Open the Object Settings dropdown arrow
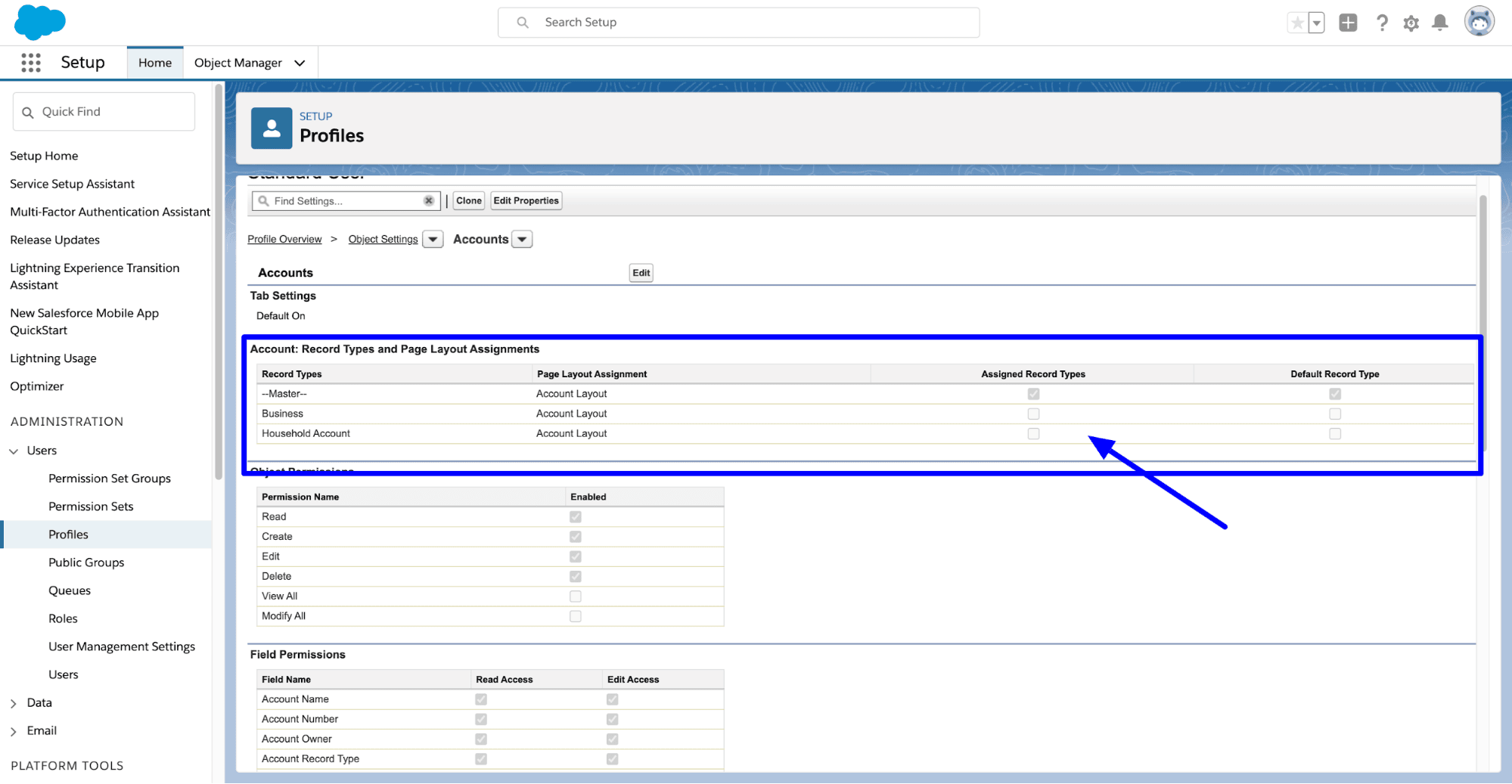Viewport: 1512px width, 784px height. pos(433,240)
